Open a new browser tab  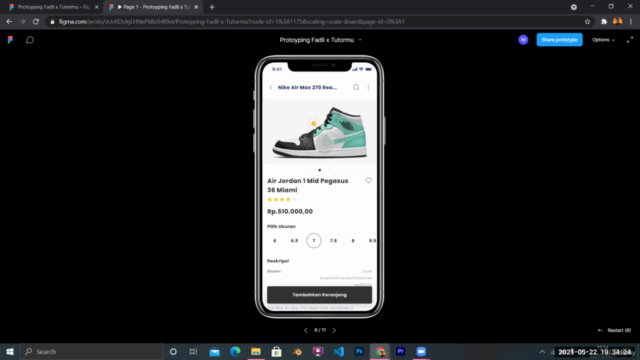212,7
